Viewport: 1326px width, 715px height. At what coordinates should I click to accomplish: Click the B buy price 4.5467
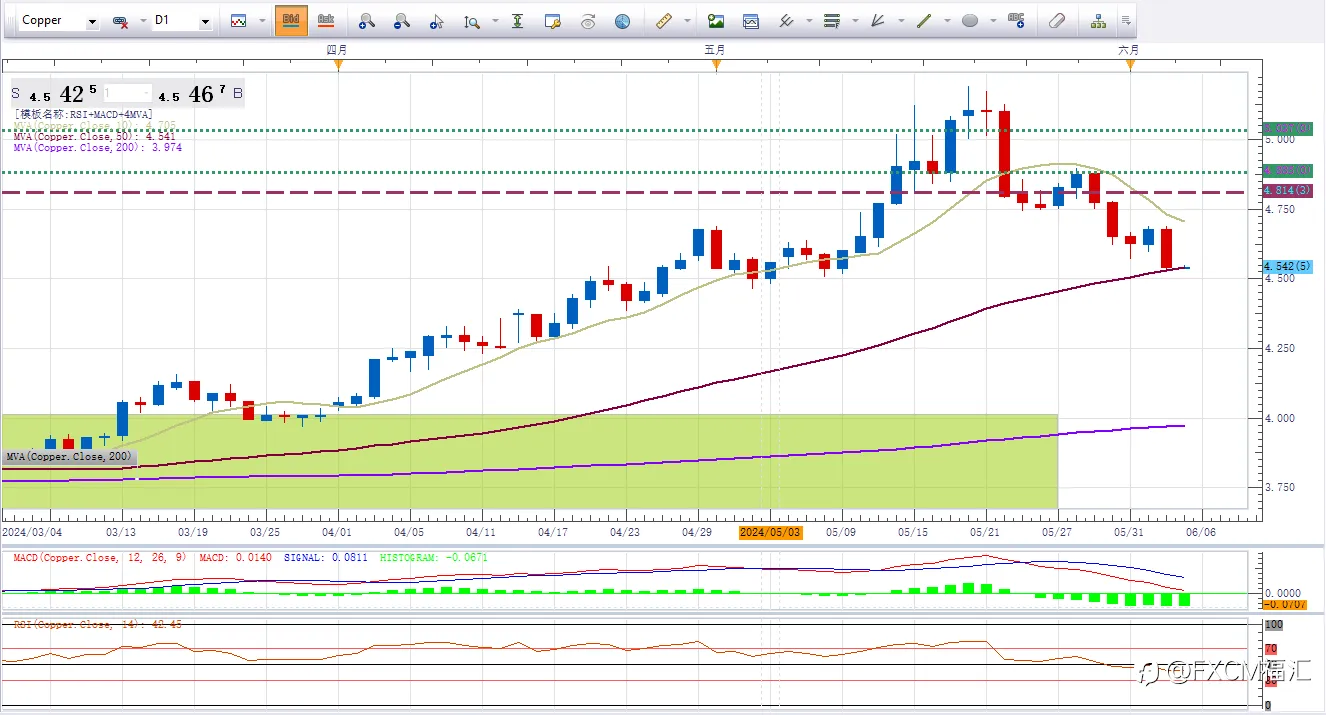200,94
